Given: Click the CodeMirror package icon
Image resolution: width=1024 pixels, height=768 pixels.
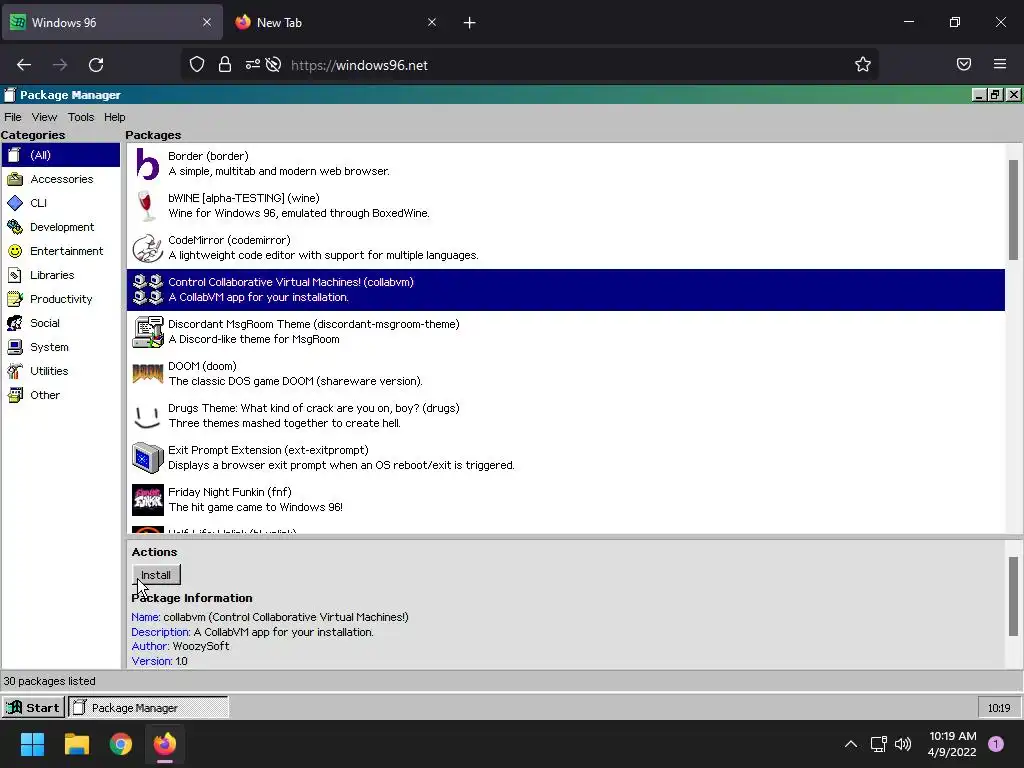Looking at the screenshot, I should click(x=148, y=248).
